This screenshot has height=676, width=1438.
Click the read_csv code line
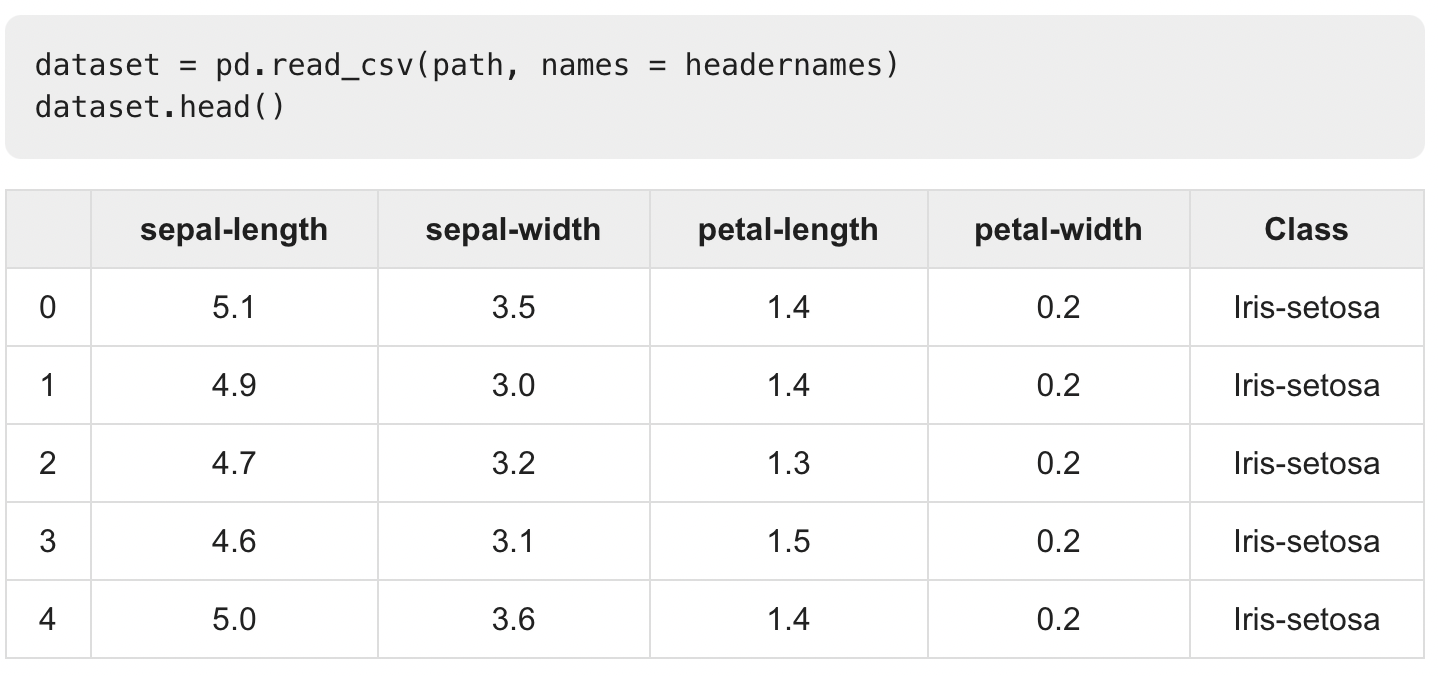point(466,66)
